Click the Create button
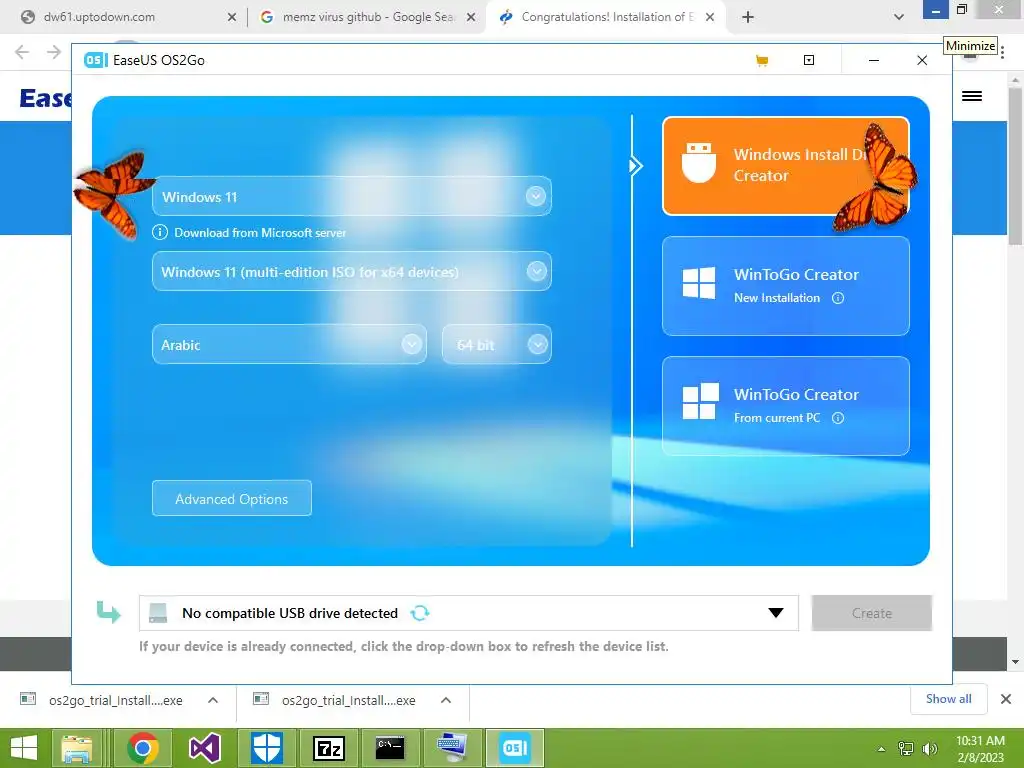 871,613
